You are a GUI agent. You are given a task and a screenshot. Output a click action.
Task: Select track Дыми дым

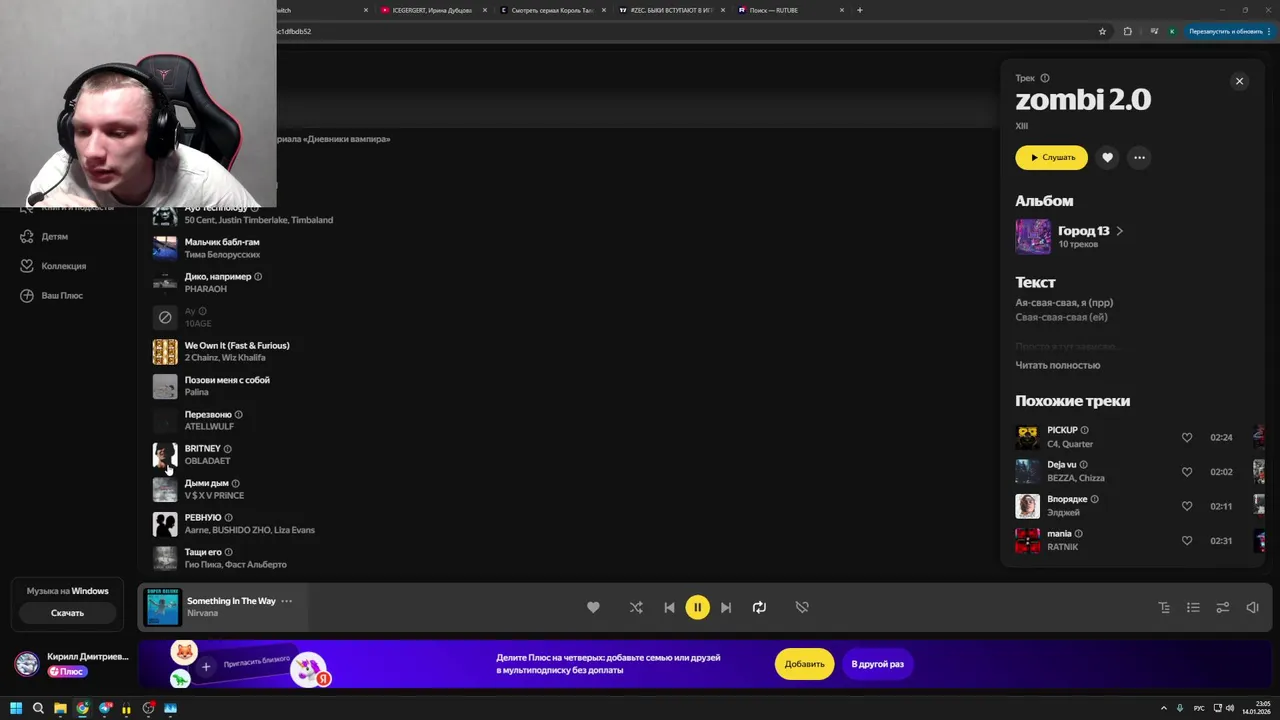point(207,483)
